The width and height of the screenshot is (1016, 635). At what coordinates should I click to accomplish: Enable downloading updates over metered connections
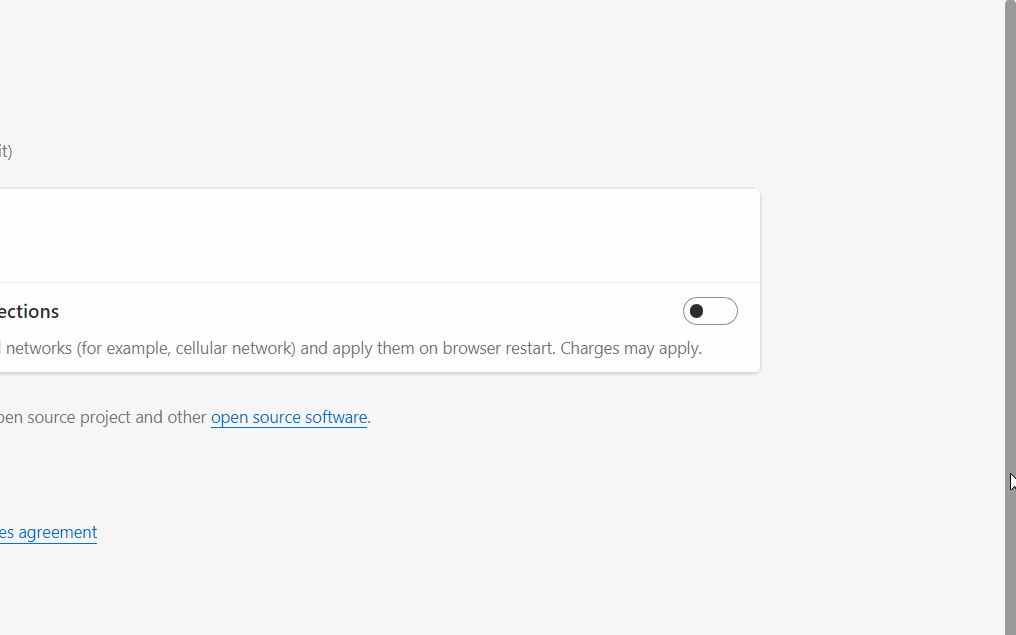[710, 311]
